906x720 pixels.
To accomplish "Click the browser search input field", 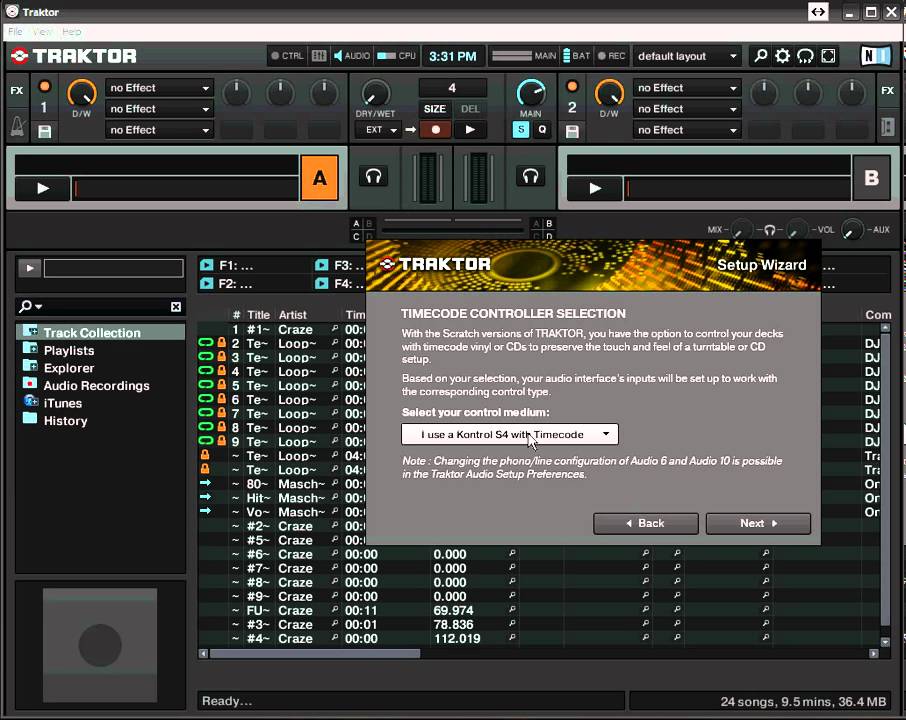I will pos(102,306).
